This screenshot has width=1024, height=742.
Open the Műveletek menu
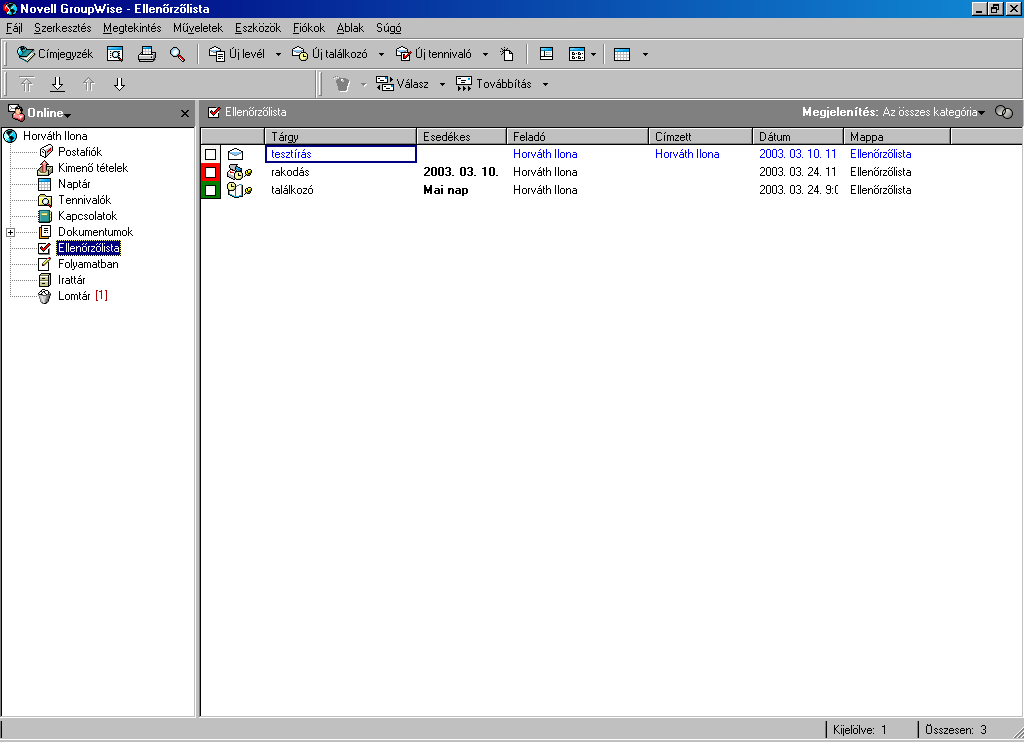(x=198, y=28)
